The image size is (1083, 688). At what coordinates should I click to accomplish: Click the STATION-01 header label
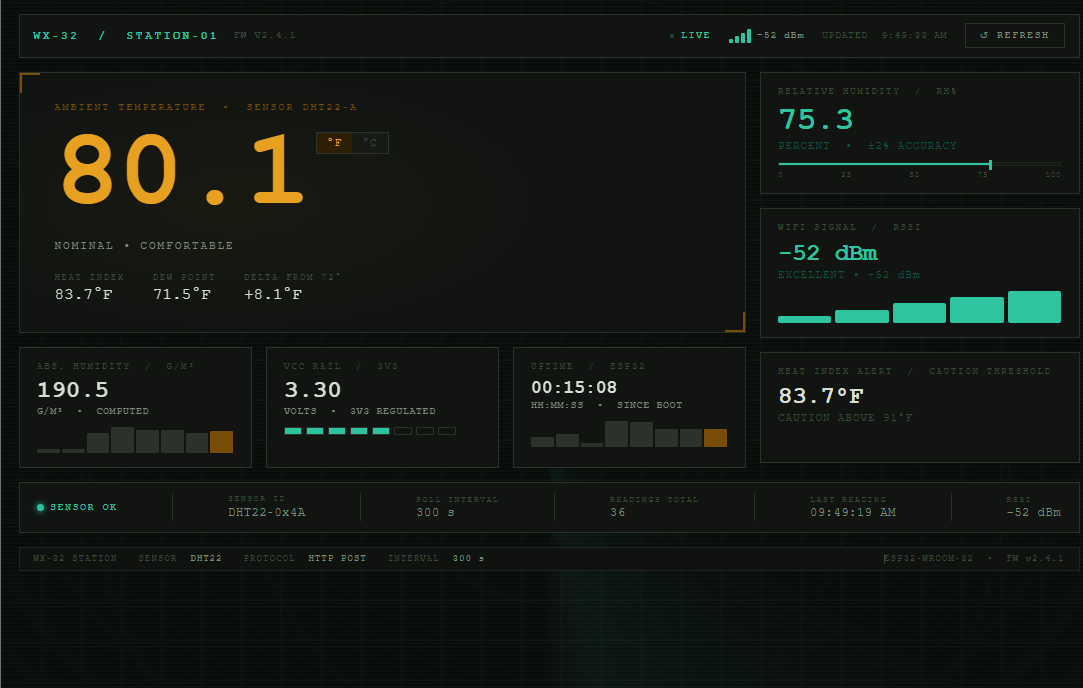coord(171,35)
